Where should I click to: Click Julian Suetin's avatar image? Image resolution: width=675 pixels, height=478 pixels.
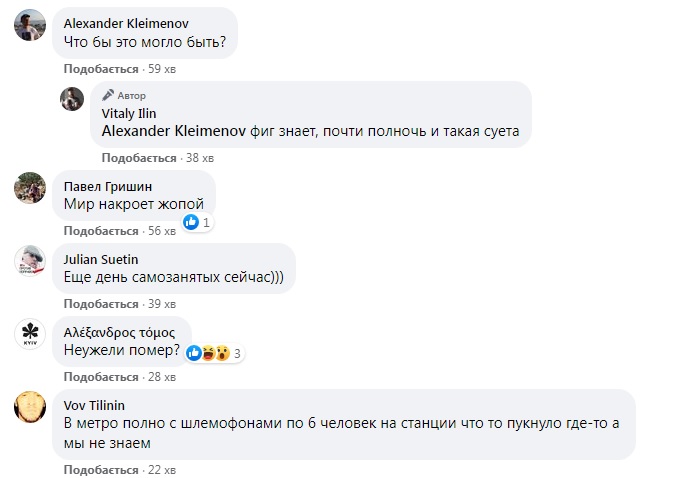pyautogui.click(x=31, y=261)
